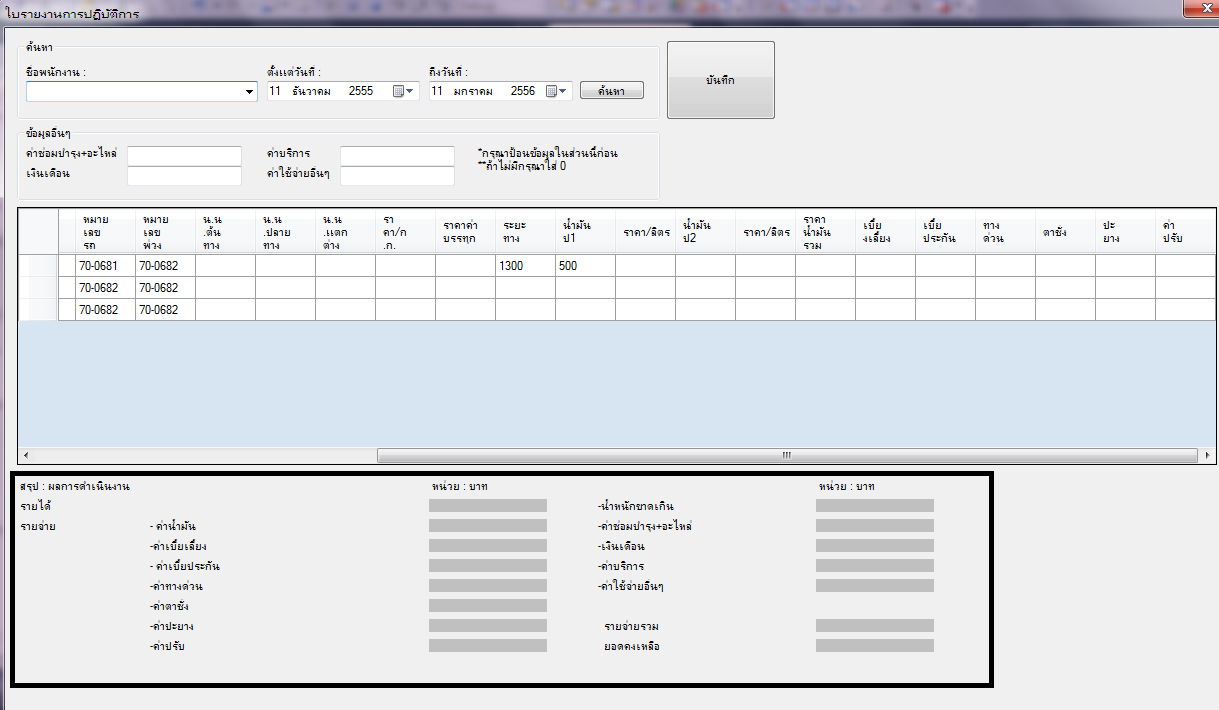Click the น้ำหนักขาด-เกิน value box in the summary
This screenshot has height=710, width=1219.
coord(875,506)
